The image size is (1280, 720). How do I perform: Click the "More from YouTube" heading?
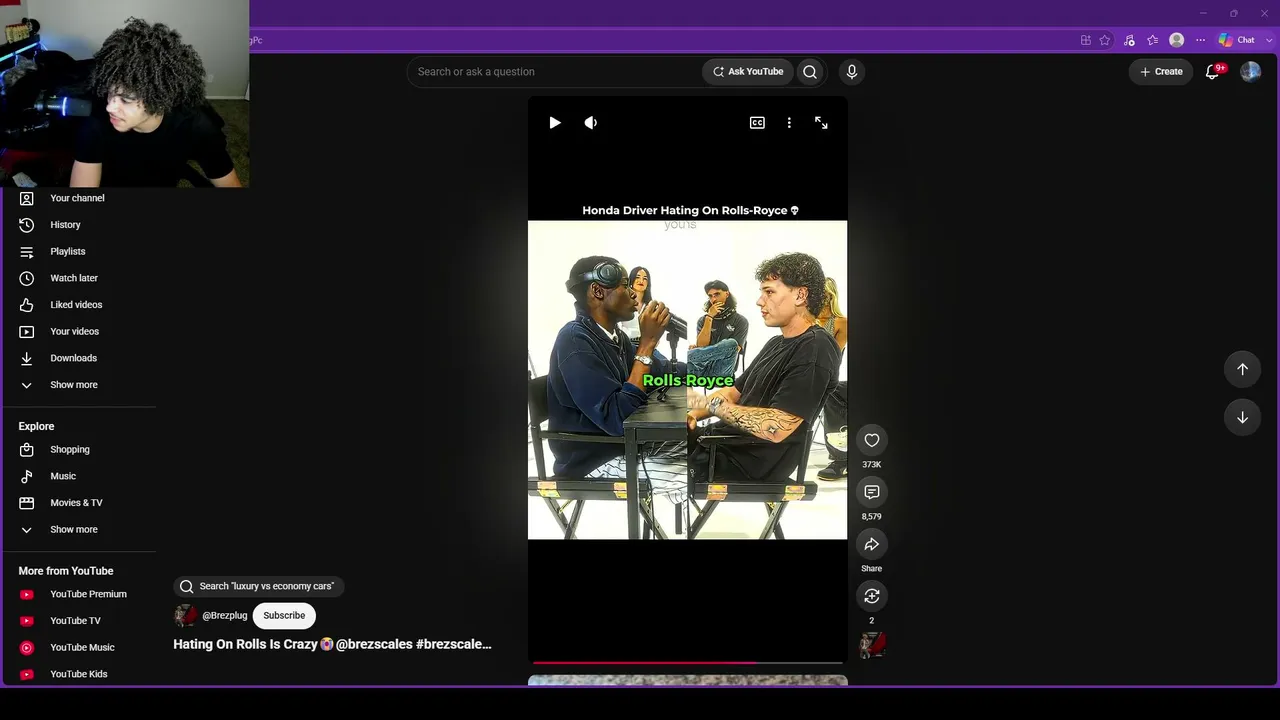coord(66,571)
